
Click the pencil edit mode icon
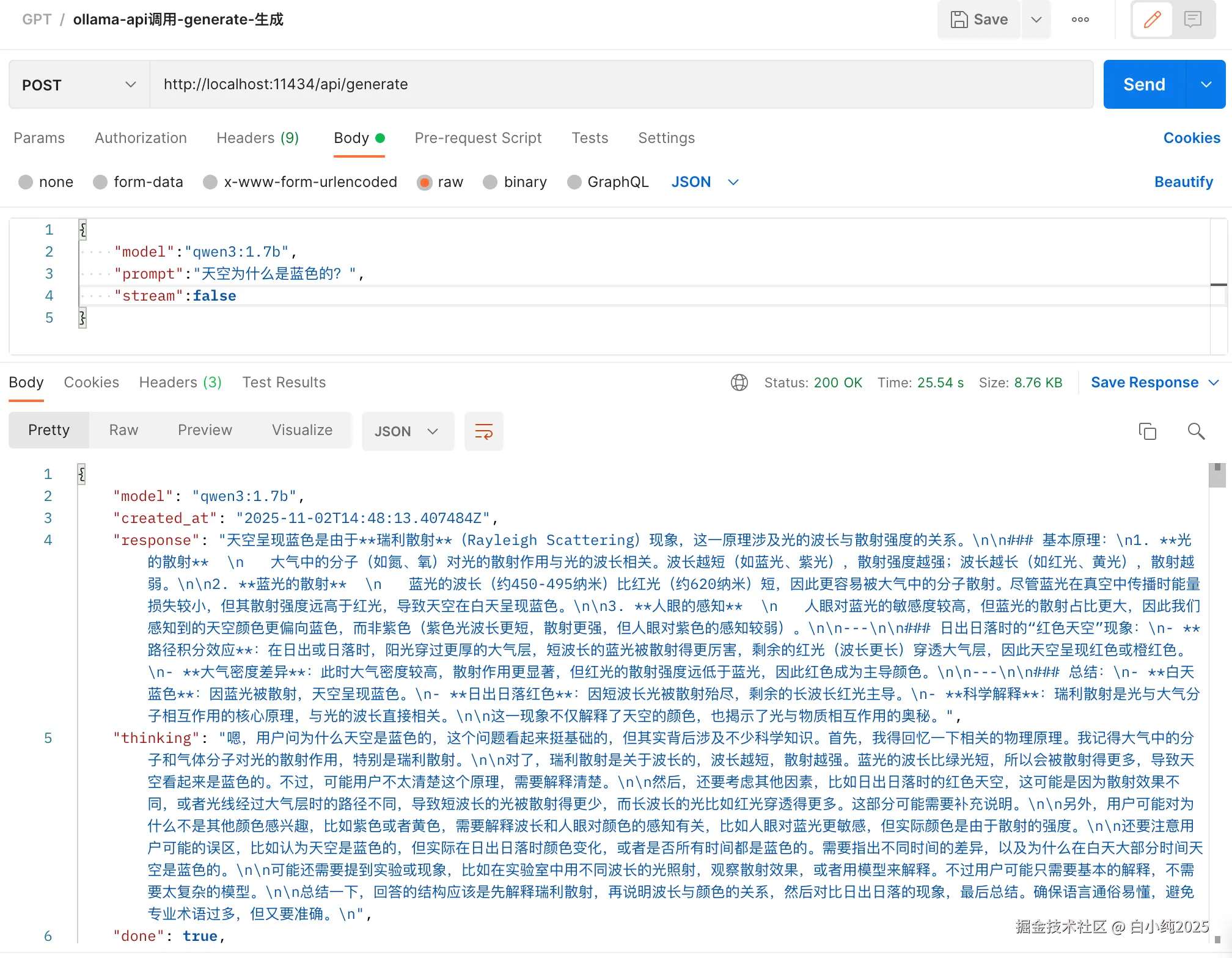point(1152,20)
